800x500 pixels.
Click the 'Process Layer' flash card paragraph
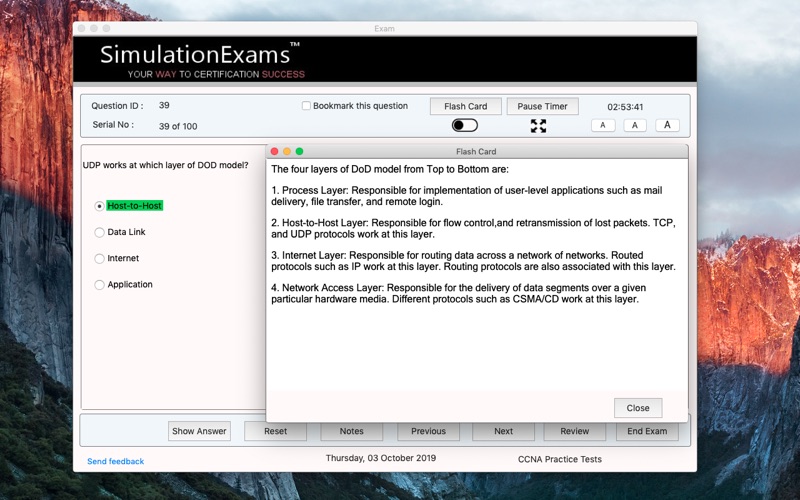click(467, 196)
